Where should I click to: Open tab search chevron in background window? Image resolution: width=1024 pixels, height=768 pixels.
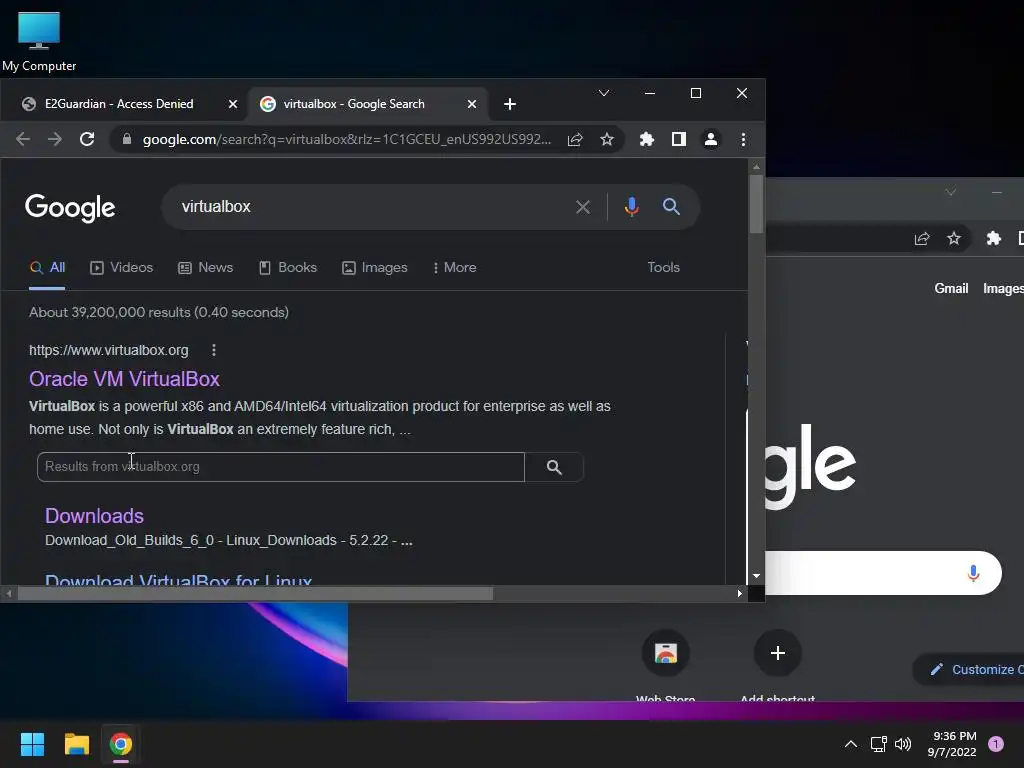tap(951, 192)
